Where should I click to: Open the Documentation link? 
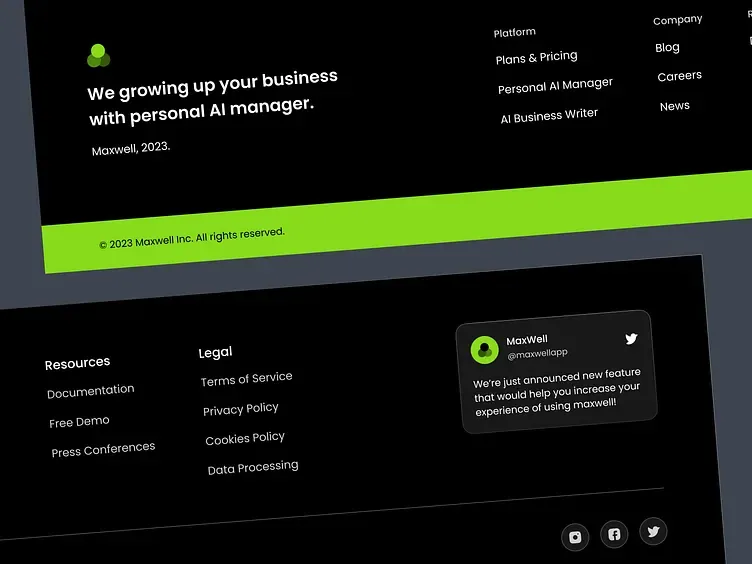click(x=91, y=391)
